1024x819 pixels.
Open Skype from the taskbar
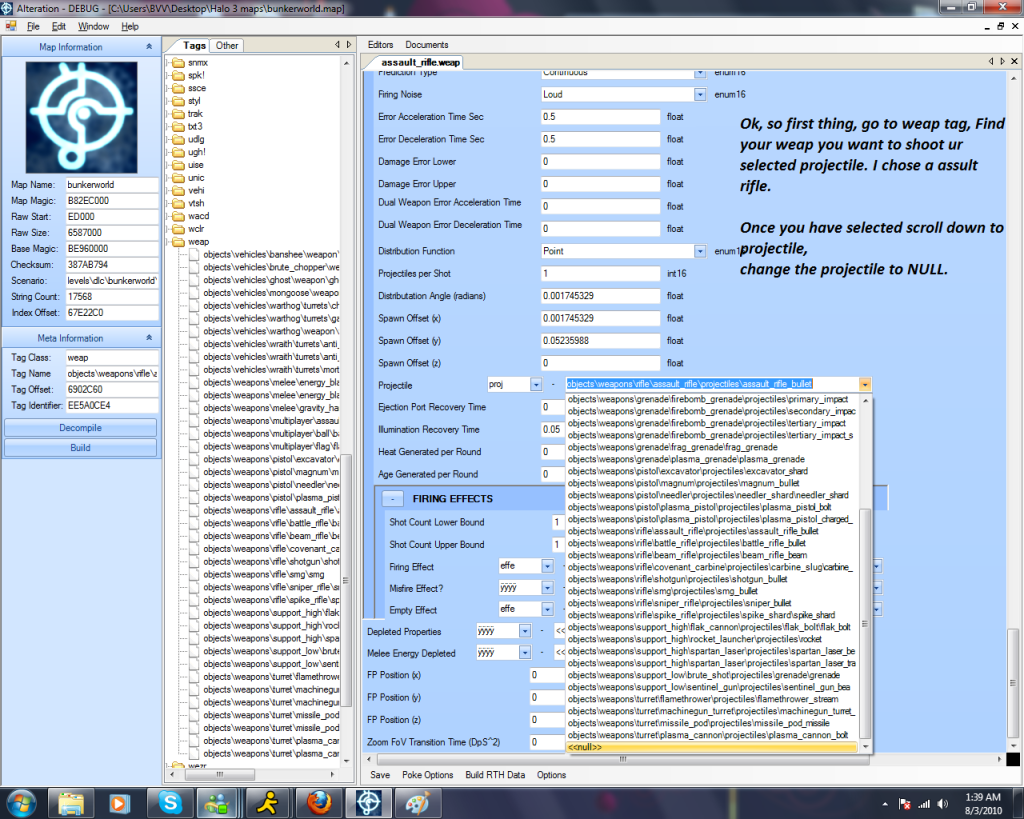(x=170, y=803)
